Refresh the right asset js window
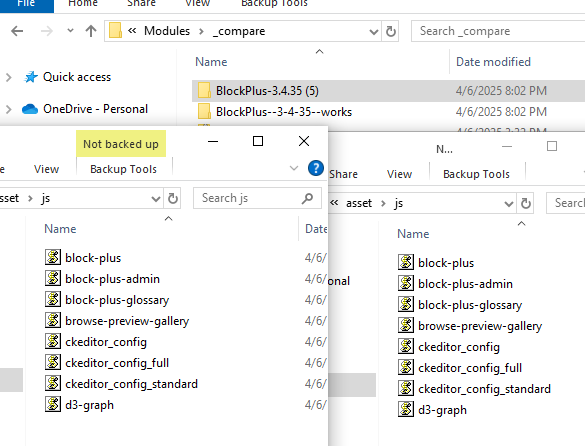Screen dimensions: 585x446 coord(526,203)
